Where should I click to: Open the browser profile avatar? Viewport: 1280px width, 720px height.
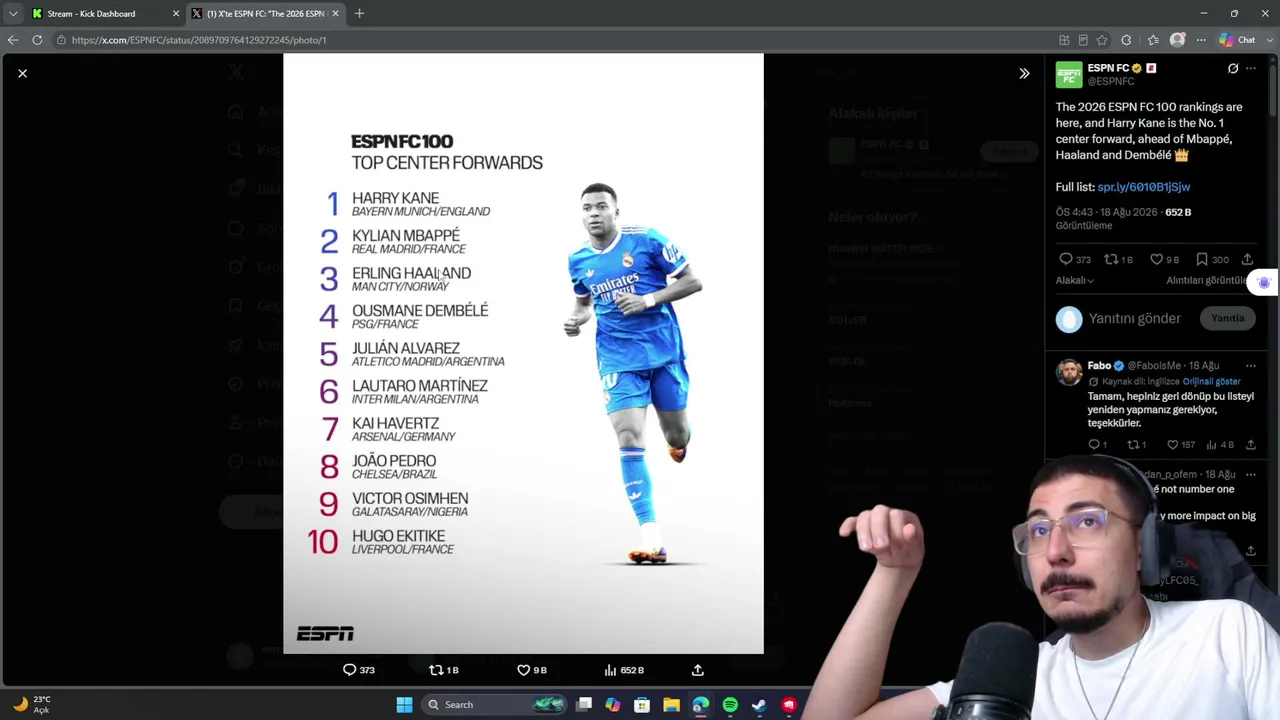click(1178, 40)
